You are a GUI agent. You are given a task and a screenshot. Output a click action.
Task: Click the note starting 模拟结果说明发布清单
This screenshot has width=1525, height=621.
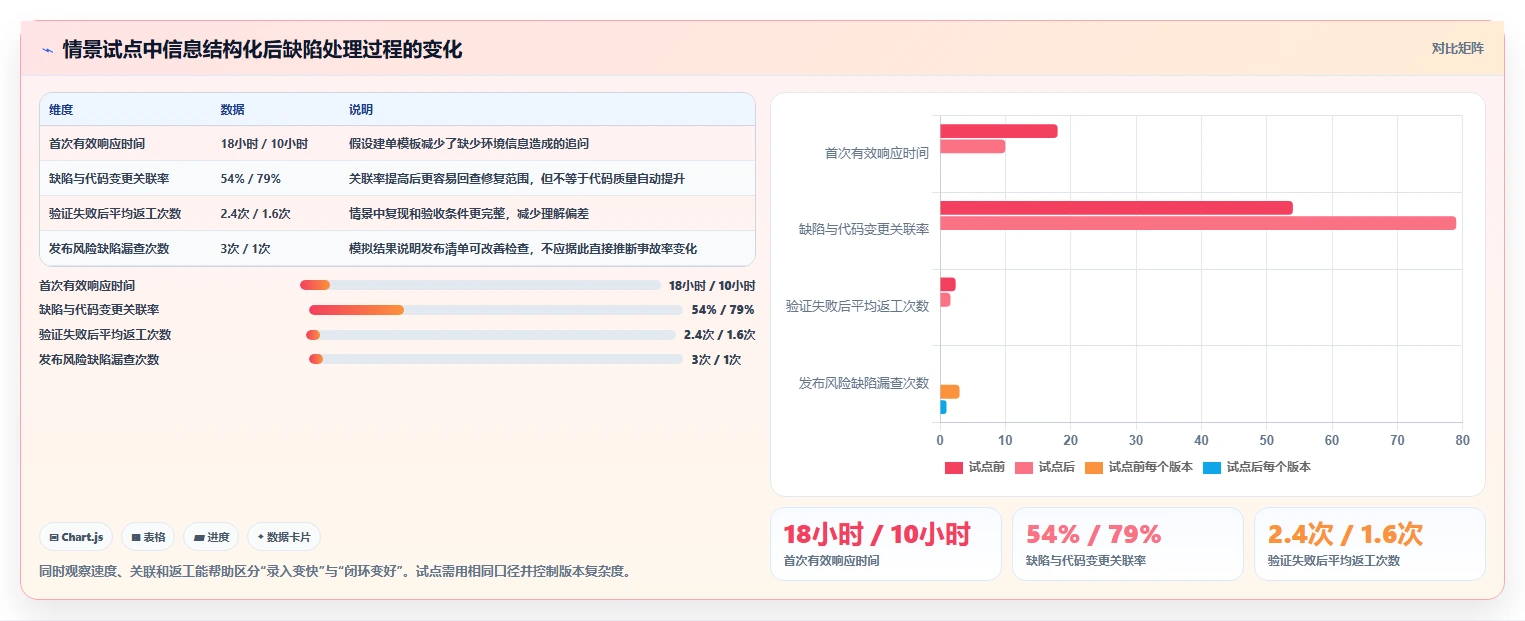tap(523, 249)
